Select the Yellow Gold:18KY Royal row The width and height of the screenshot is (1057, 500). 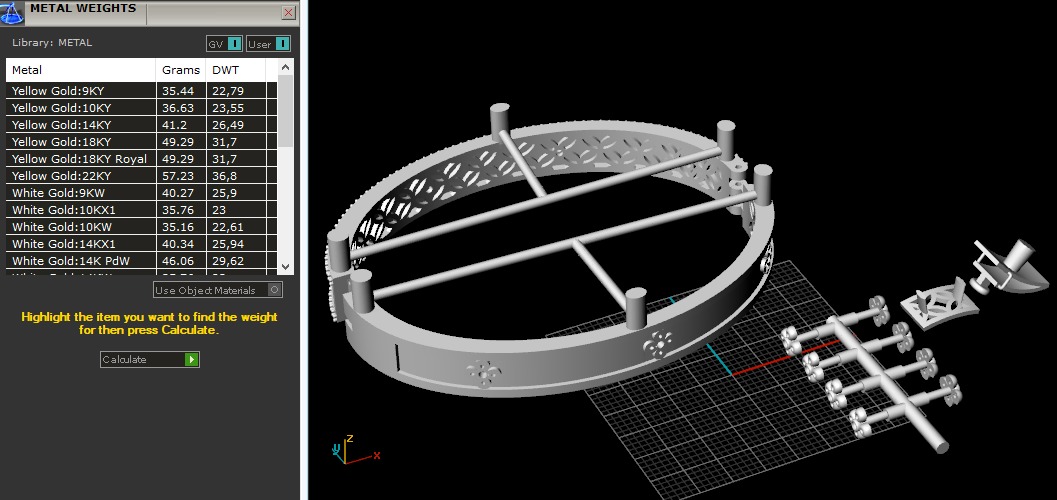pyautogui.click(x=142, y=159)
